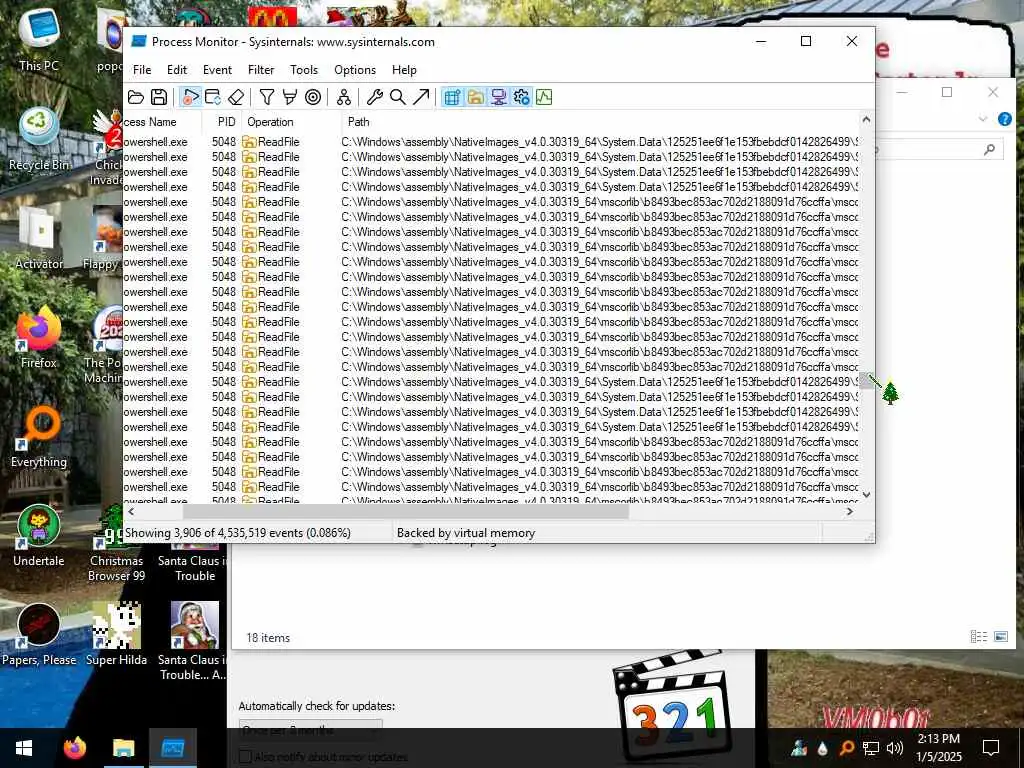The image size is (1024, 768).
Task: Toggle Show File System Activity
Action: click(x=475, y=97)
